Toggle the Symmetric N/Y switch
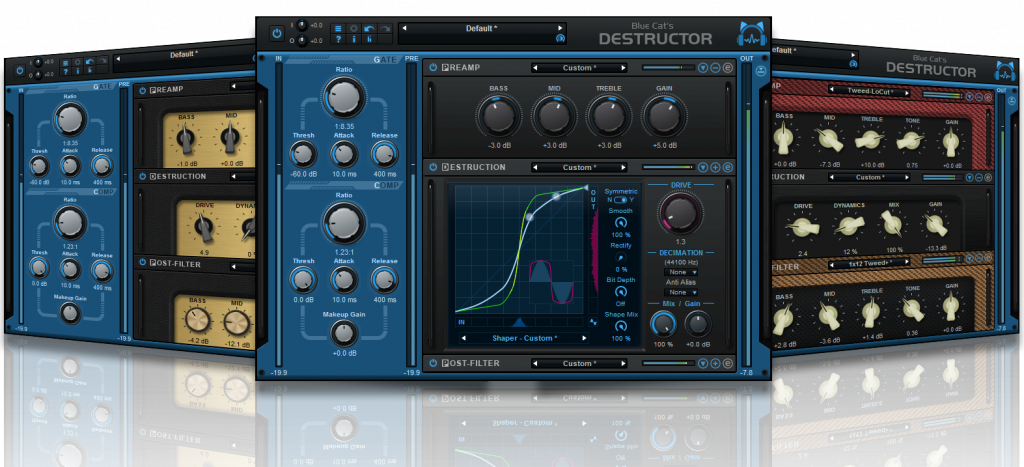 click(x=620, y=200)
